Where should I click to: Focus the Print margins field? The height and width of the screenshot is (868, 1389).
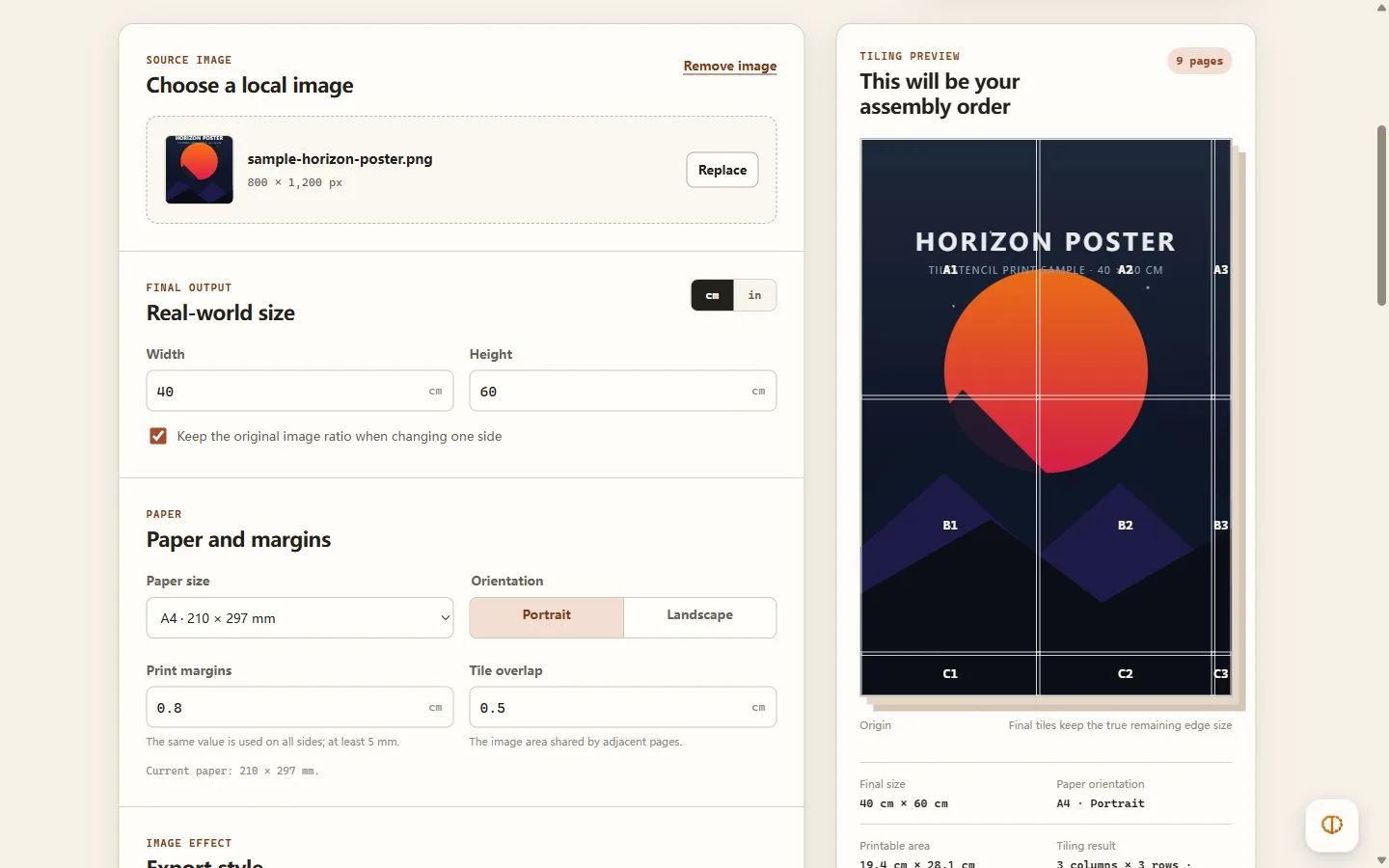pos(300,707)
